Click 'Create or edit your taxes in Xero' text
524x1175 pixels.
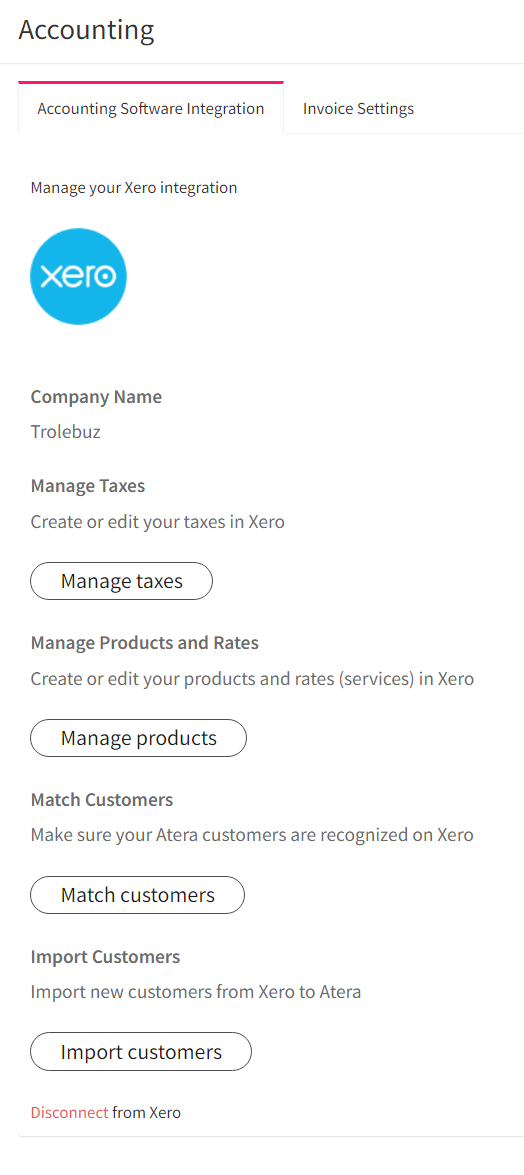(157, 522)
